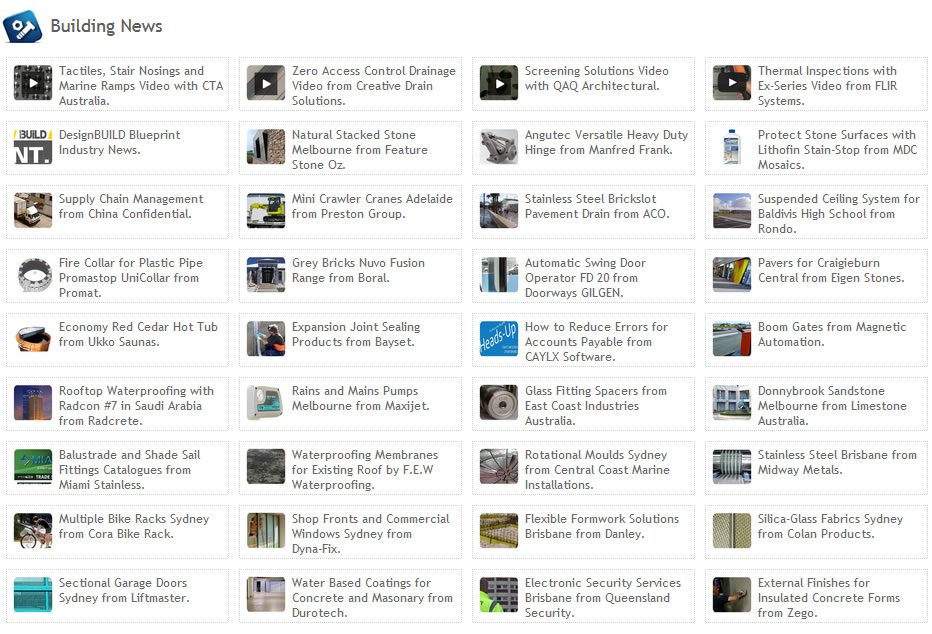Click the Red Cedar Hot Tub thumbnail
This screenshot has height=634, width=932.
pyautogui.click(x=33, y=339)
